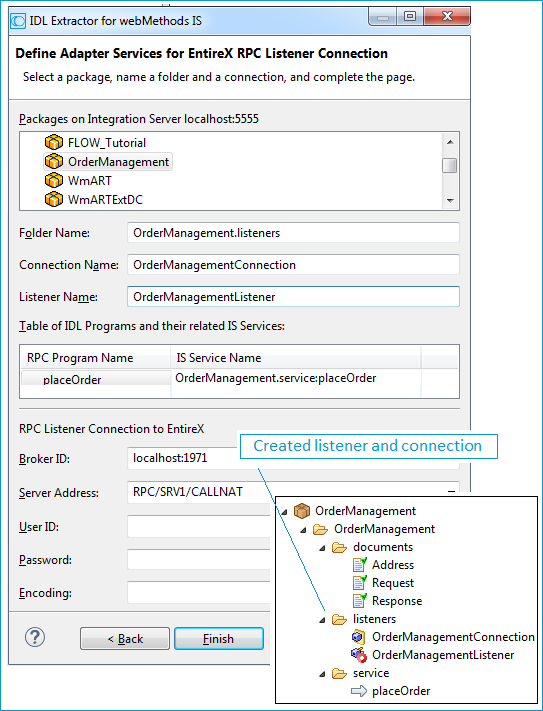Select the OrderManagementConnection adapter icon
The width and height of the screenshot is (543, 711).
pos(358,637)
